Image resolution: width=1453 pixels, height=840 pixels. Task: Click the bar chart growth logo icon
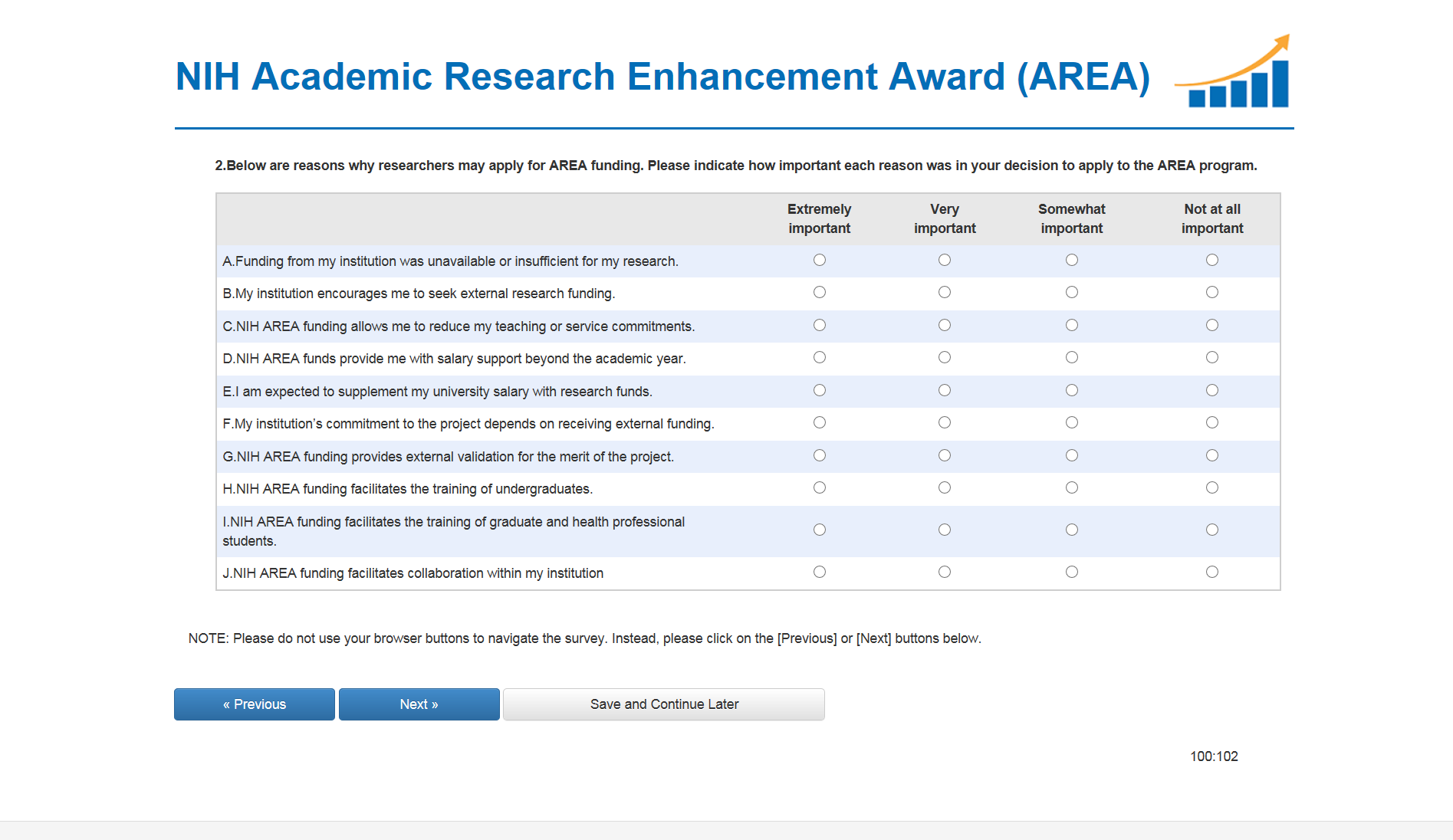pos(1234,74)
